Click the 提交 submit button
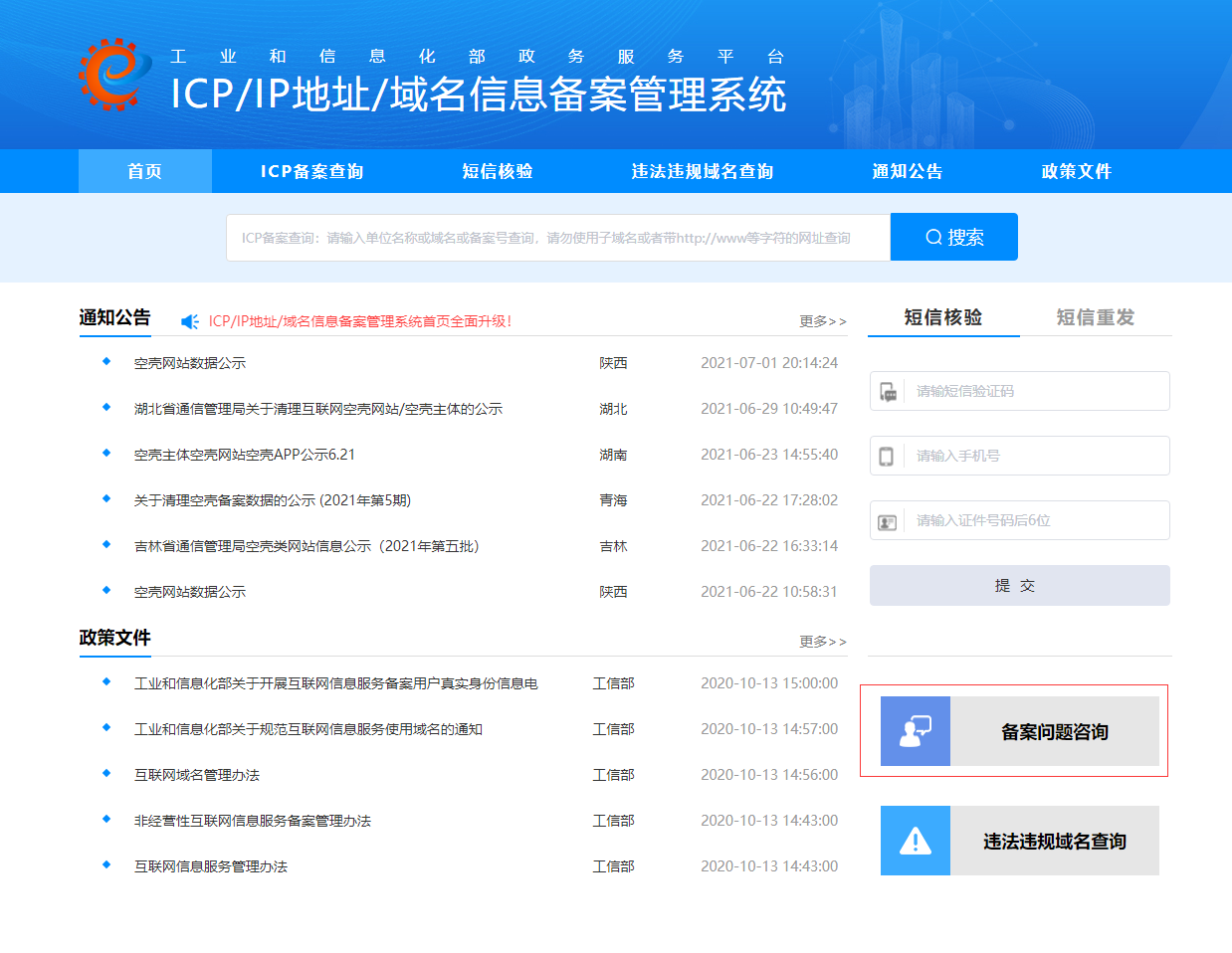1232x953 pixels. (1019, 585)
